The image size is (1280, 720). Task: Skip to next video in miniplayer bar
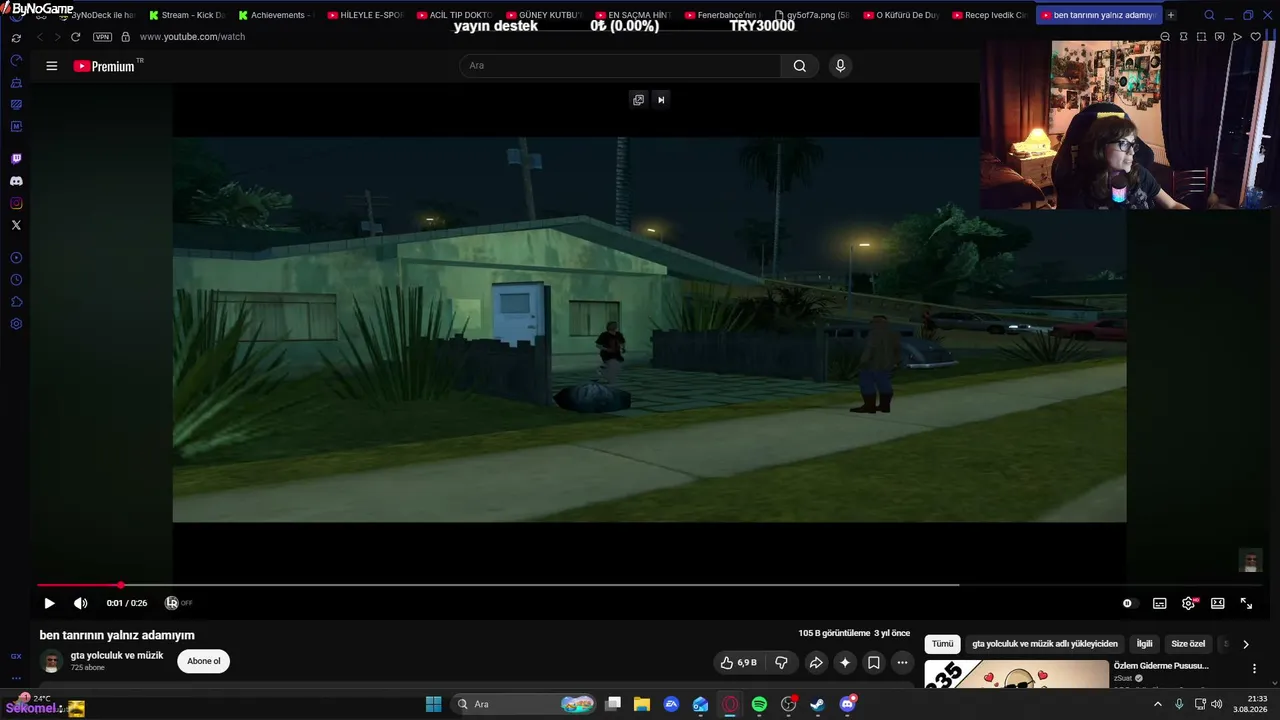tap(661, 99)
